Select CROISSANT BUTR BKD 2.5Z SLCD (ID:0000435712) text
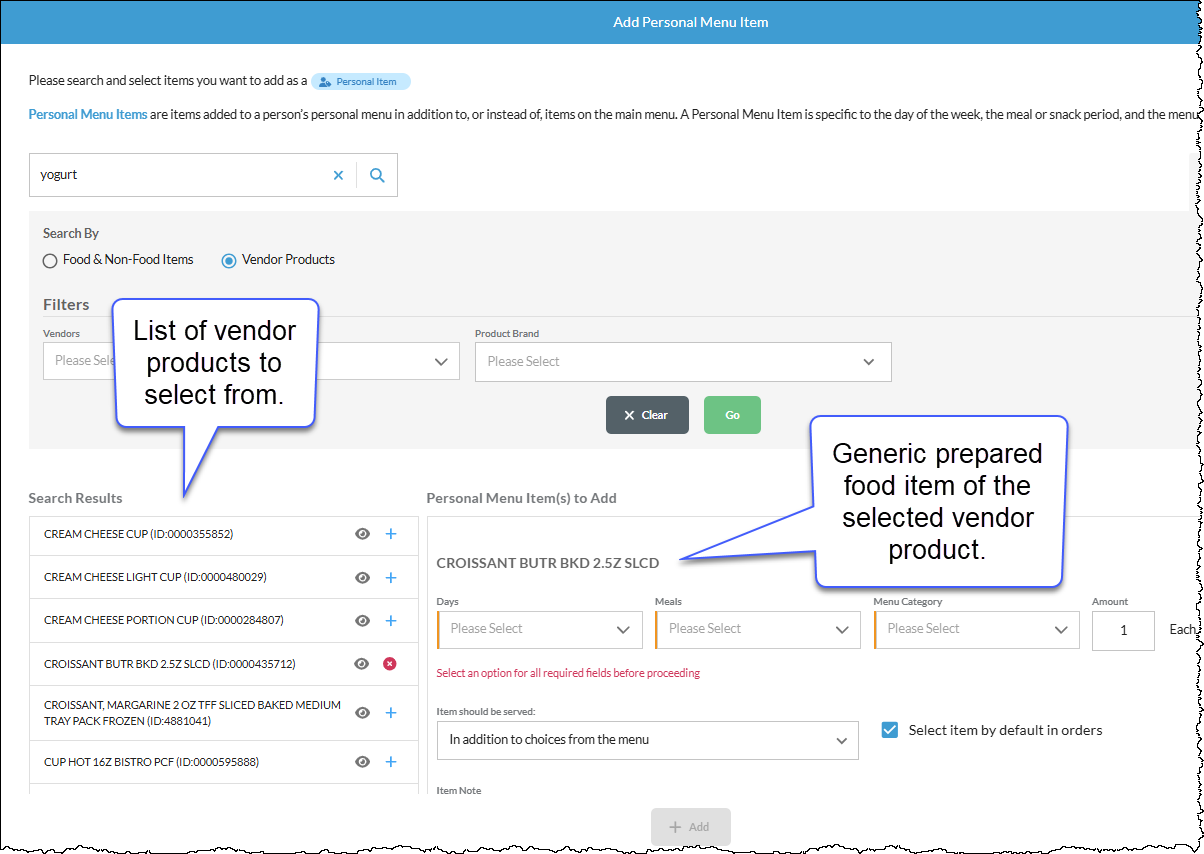This screenshot has width=1204, height=854. click(170, 664)
